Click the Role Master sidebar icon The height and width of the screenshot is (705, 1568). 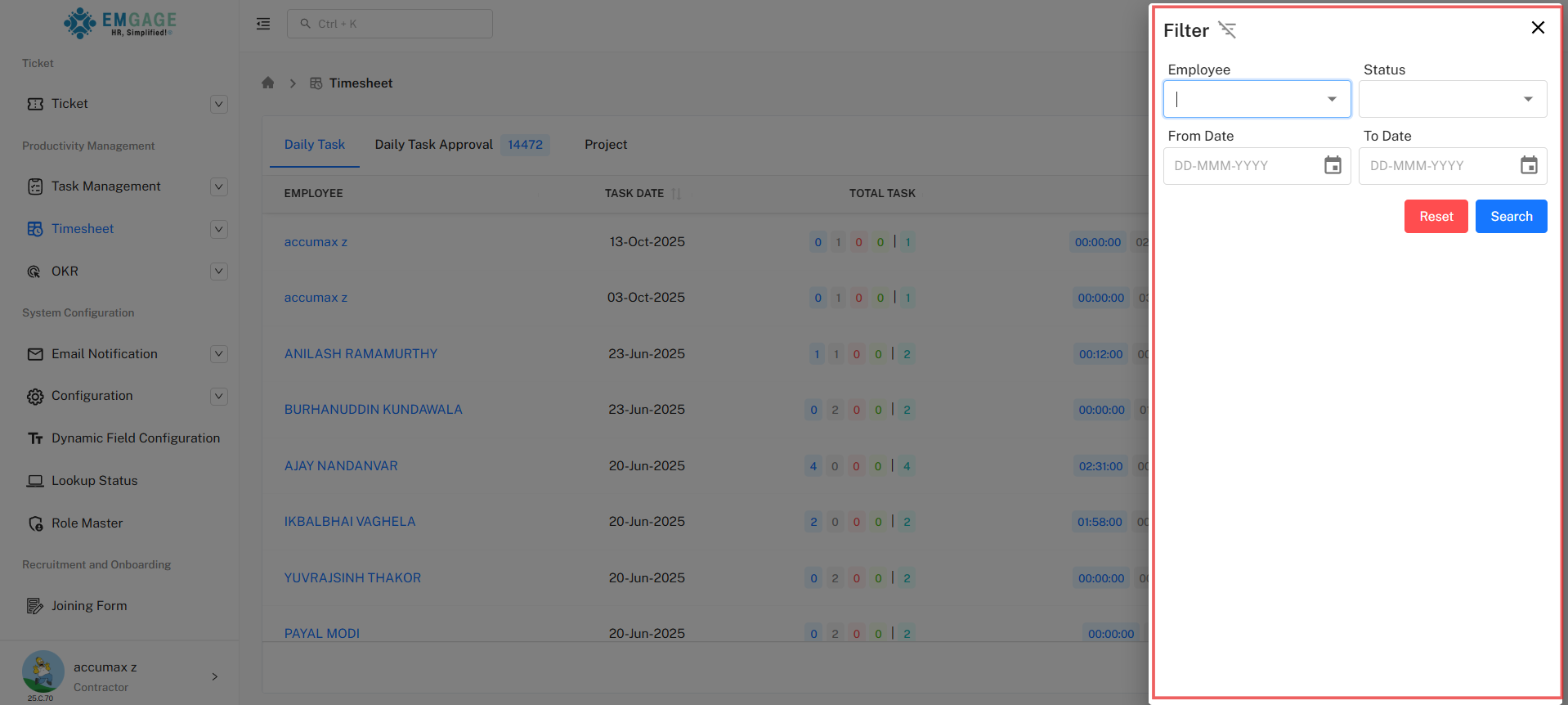pos(35,523)
